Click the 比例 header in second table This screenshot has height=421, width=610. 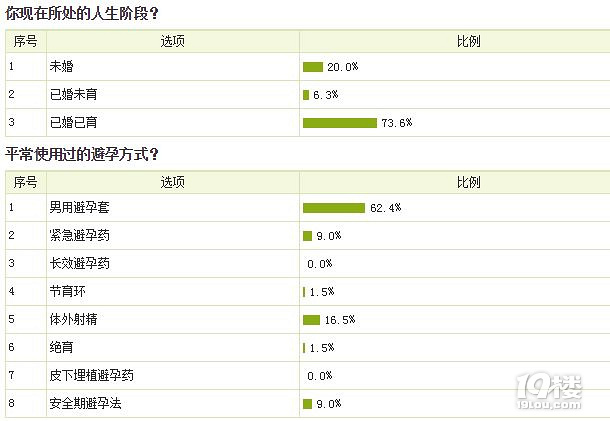click(469, 182)
